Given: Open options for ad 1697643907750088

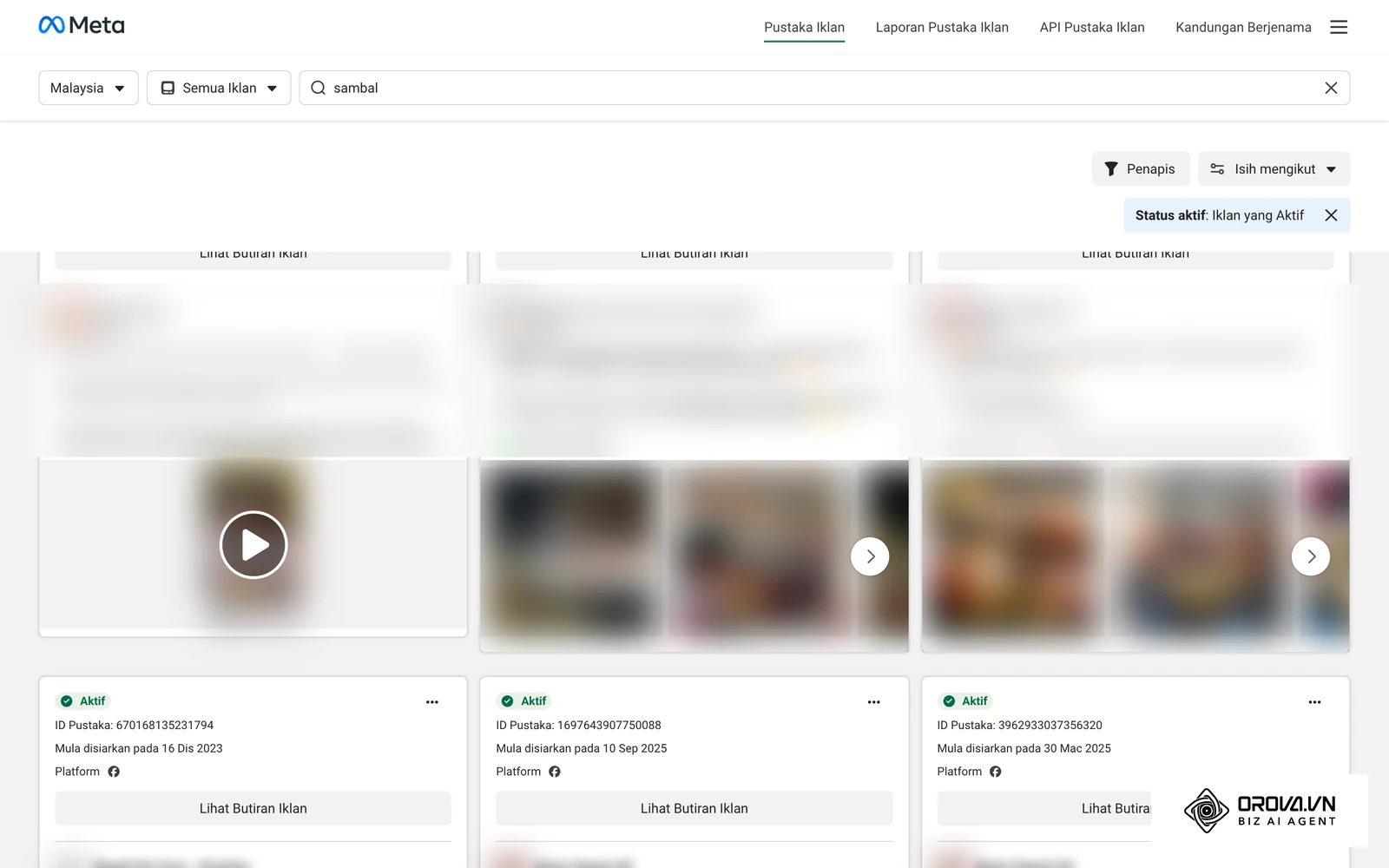Looking at the screenshot, I should (x=873, y=701).
